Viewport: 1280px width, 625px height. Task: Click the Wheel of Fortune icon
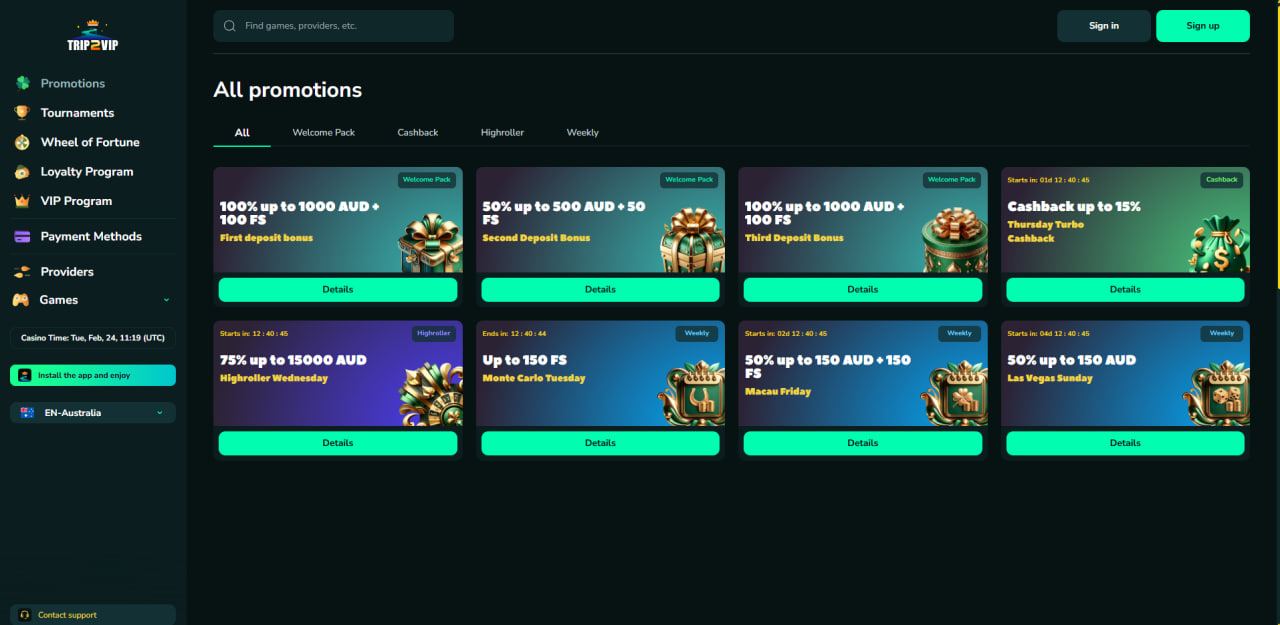22,142
